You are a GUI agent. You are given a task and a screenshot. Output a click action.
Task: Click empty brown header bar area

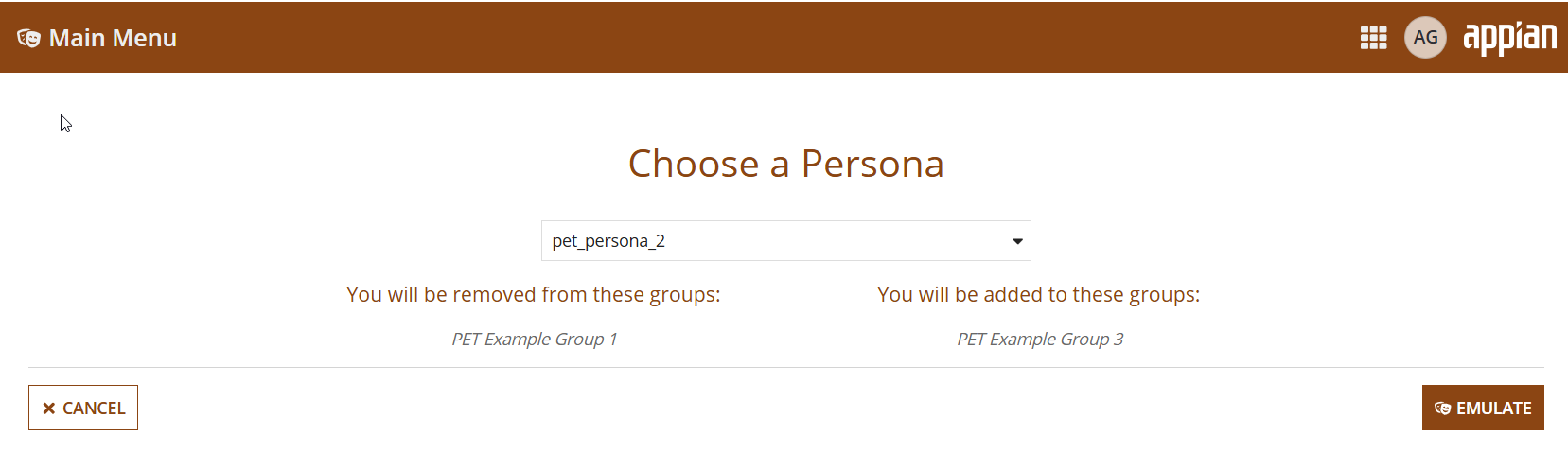coord(757,38)
